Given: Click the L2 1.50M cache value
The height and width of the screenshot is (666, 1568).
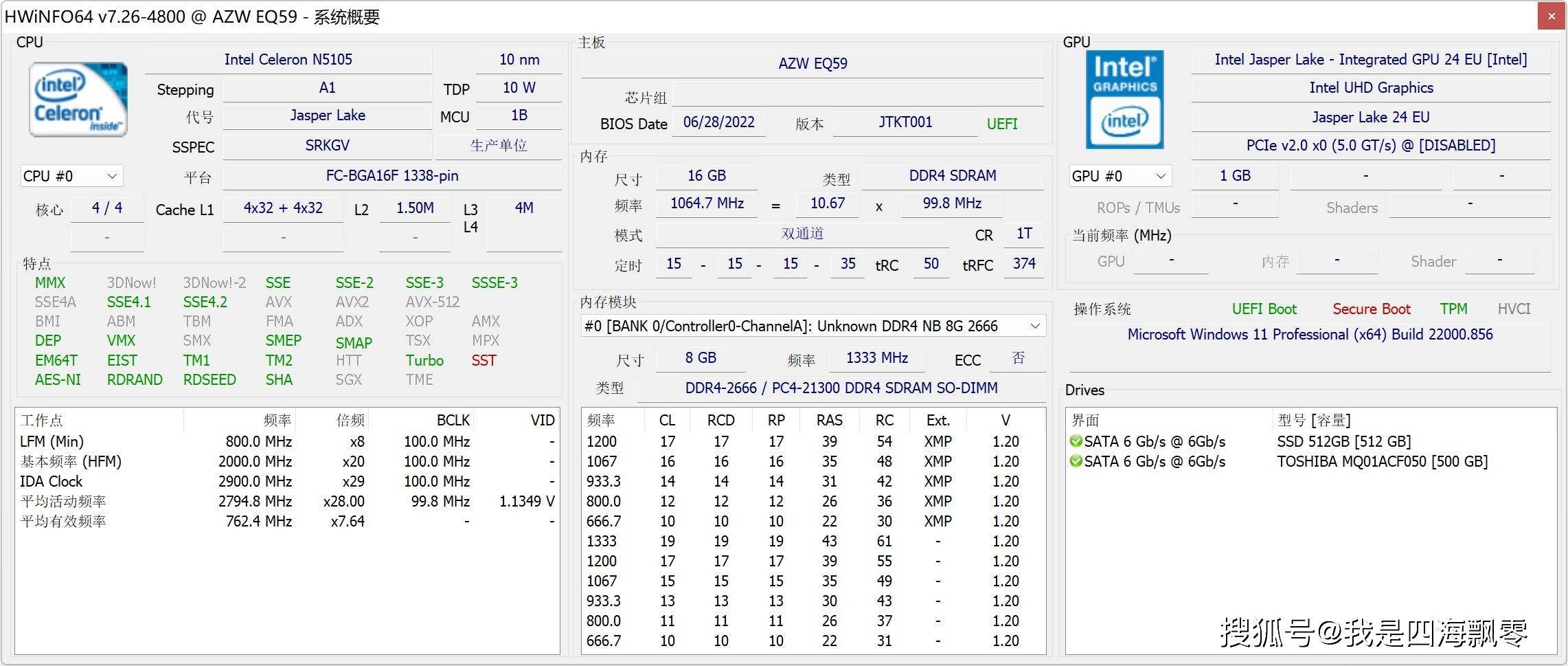Looking at the screenshot, I should pos(415,208).
